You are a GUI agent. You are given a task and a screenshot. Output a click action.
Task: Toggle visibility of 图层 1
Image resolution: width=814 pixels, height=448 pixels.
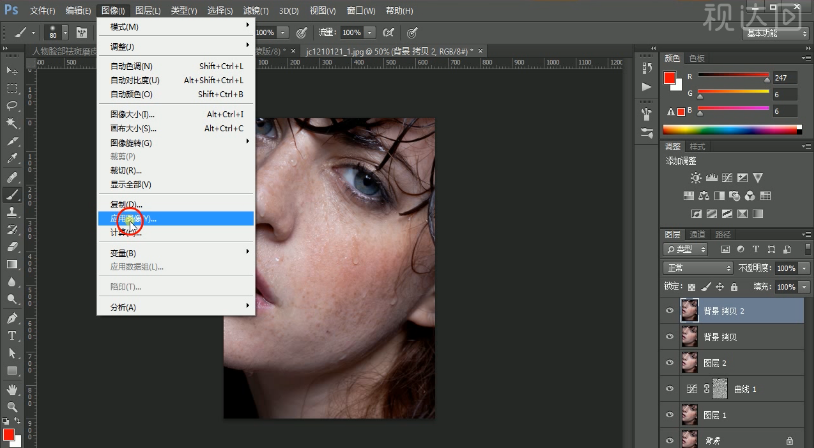coord(670,415)
